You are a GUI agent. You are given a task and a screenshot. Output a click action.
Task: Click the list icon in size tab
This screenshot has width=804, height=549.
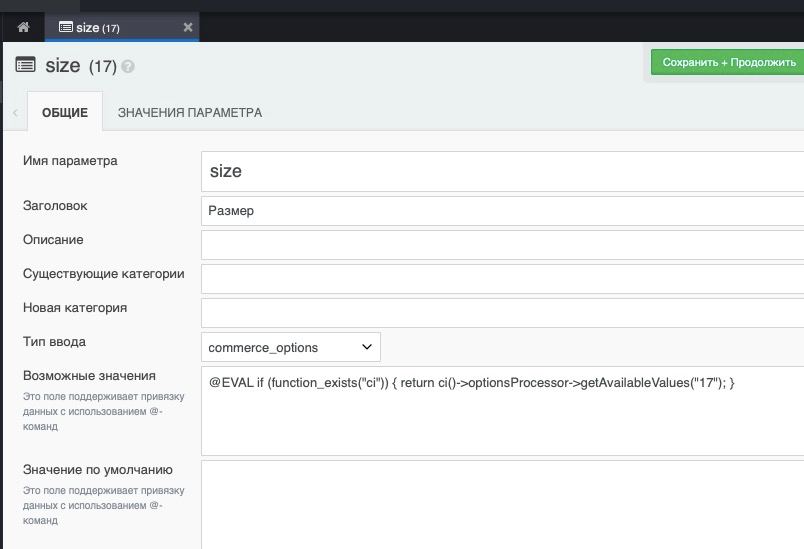pos(66,27)
